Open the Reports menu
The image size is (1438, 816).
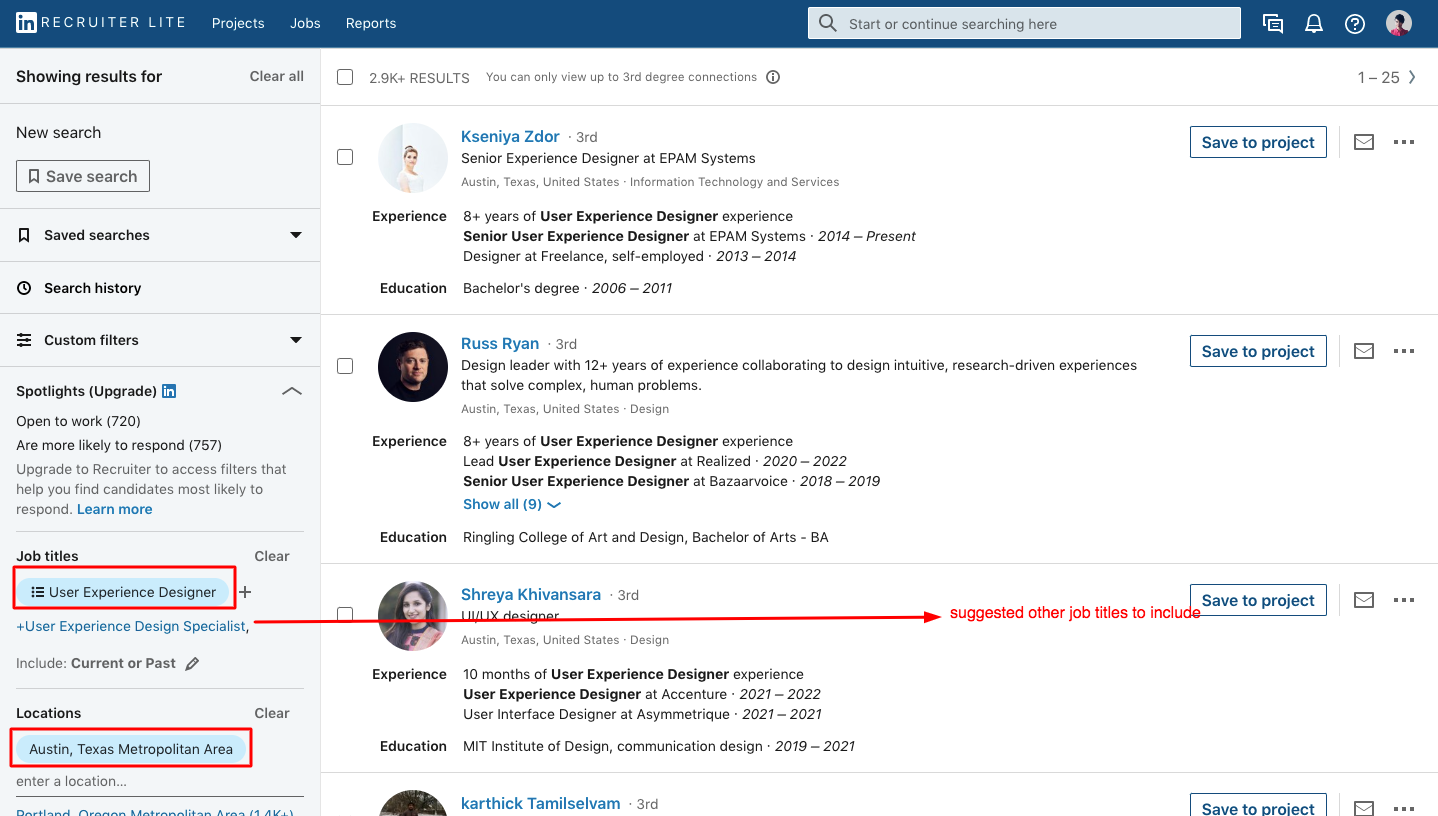point(371,23)
